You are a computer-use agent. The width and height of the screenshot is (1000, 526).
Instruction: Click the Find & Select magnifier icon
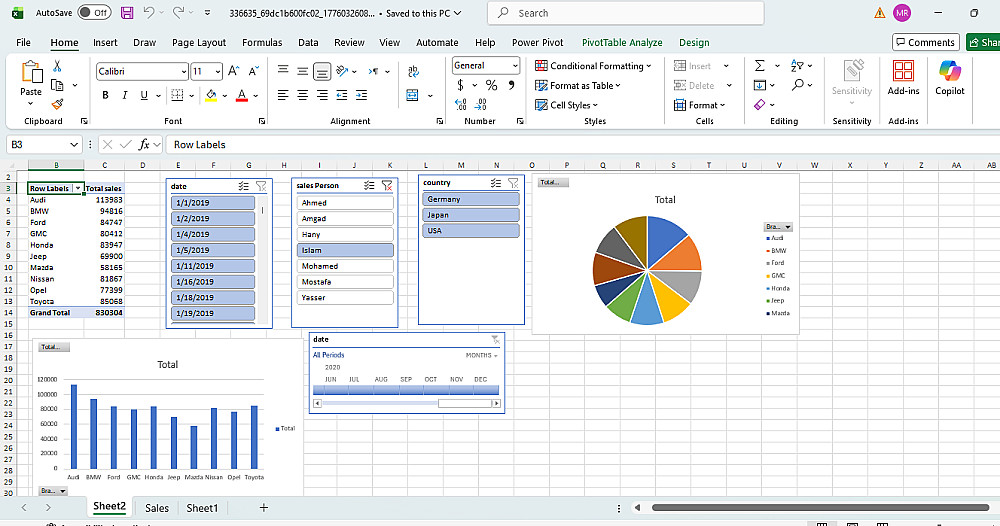pos(798,85)
